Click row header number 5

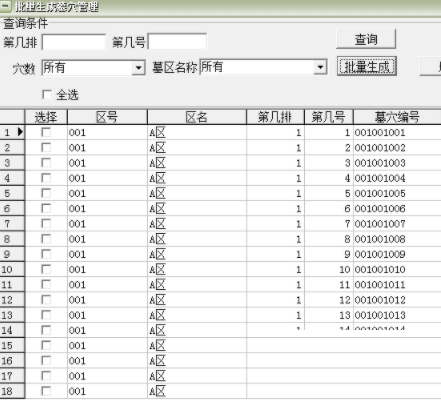[x=12, y=193]
